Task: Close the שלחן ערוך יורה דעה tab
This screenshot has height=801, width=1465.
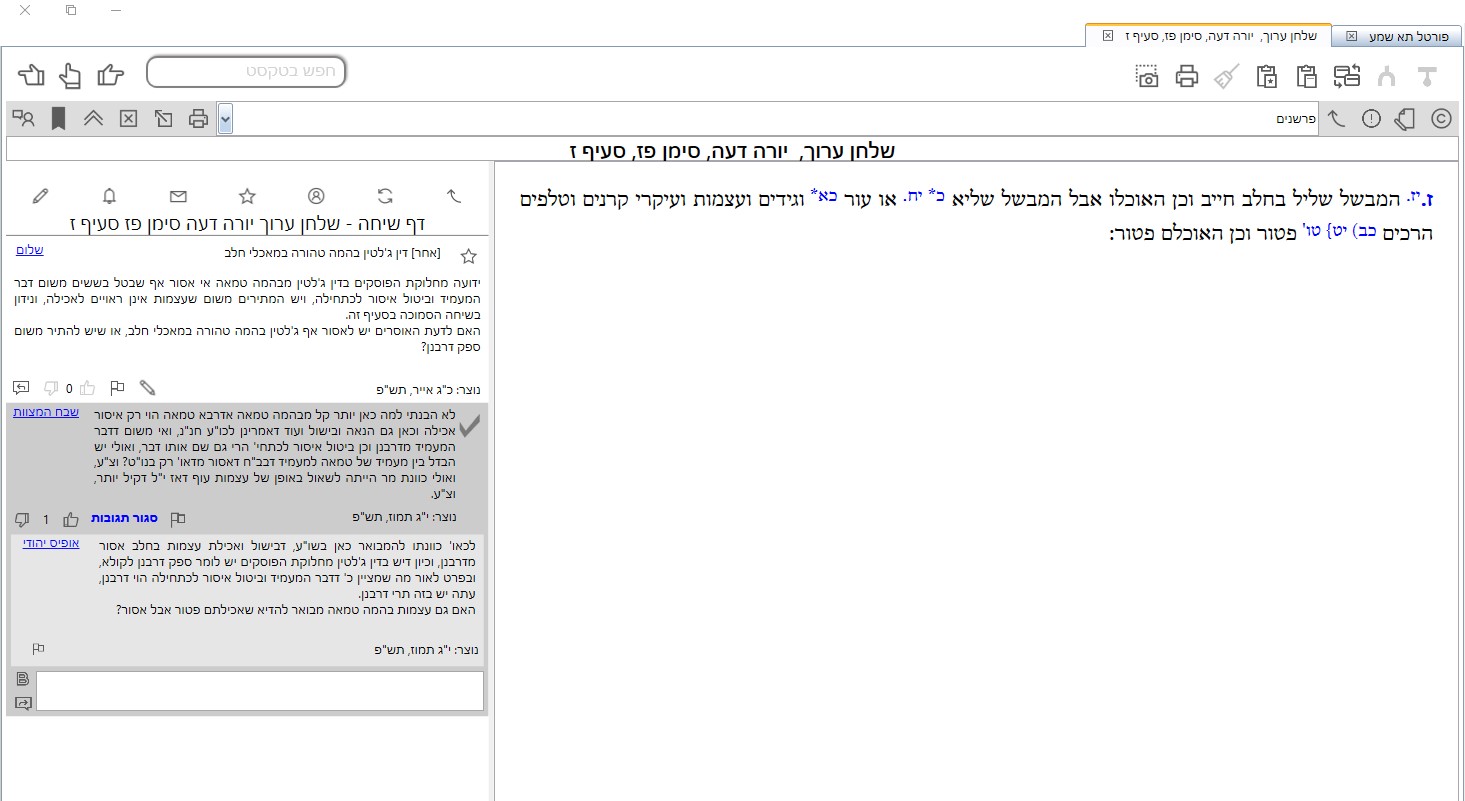Action: (1107, 36)
